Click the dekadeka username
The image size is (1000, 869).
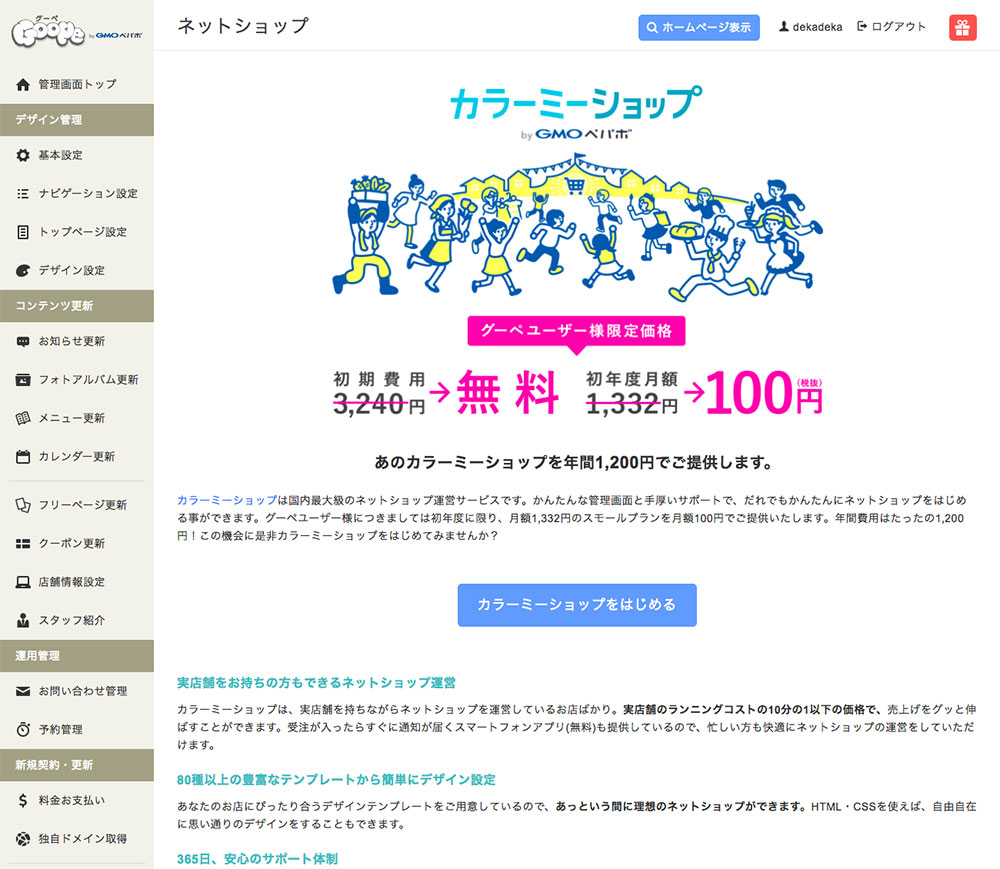point(817,27)
